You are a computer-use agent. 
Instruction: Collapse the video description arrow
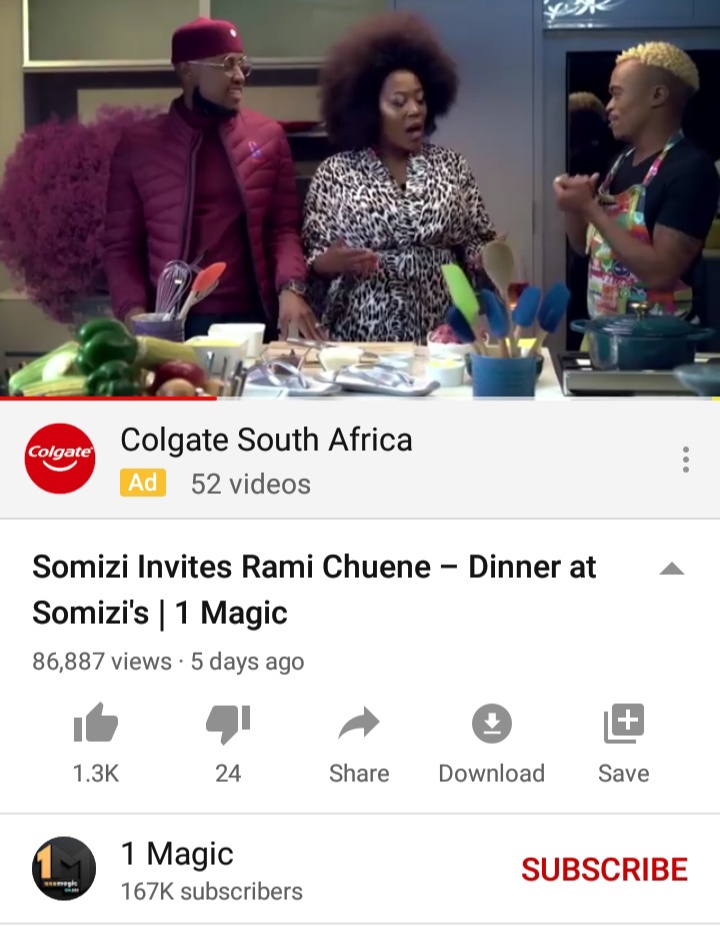[x=672, y=569]
